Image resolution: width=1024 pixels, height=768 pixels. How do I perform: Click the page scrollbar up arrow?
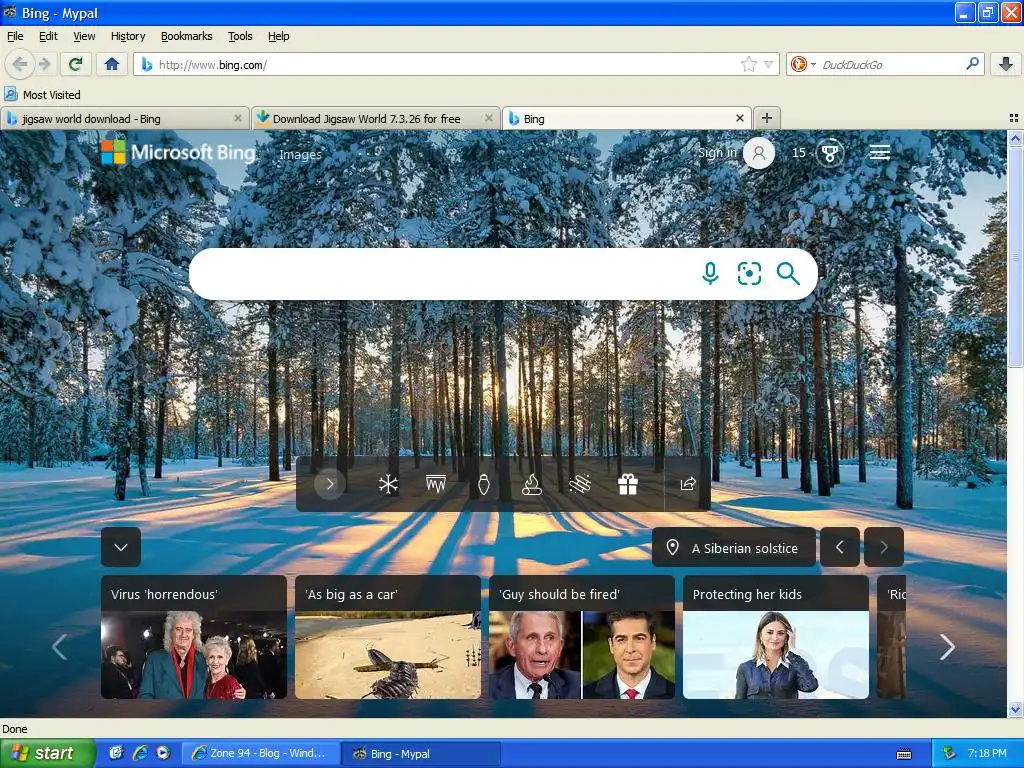click(1015, 138)
